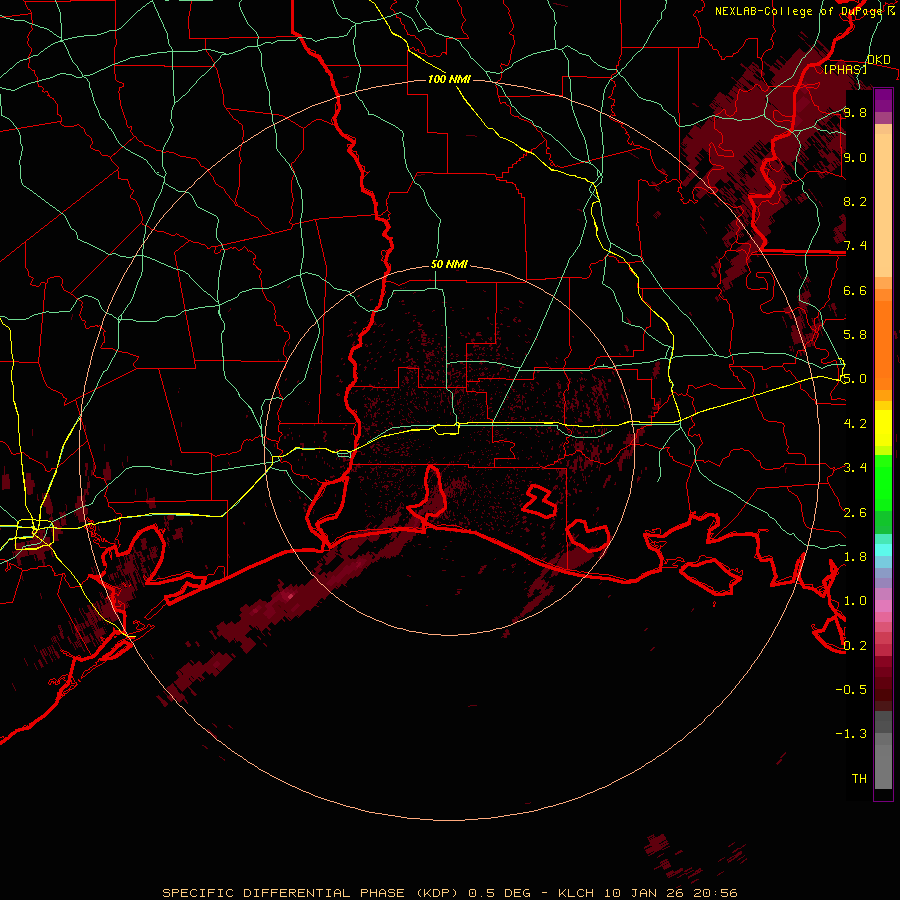Click the 6.6 value on the color scale
900x900 pixels.
(855, 290)
